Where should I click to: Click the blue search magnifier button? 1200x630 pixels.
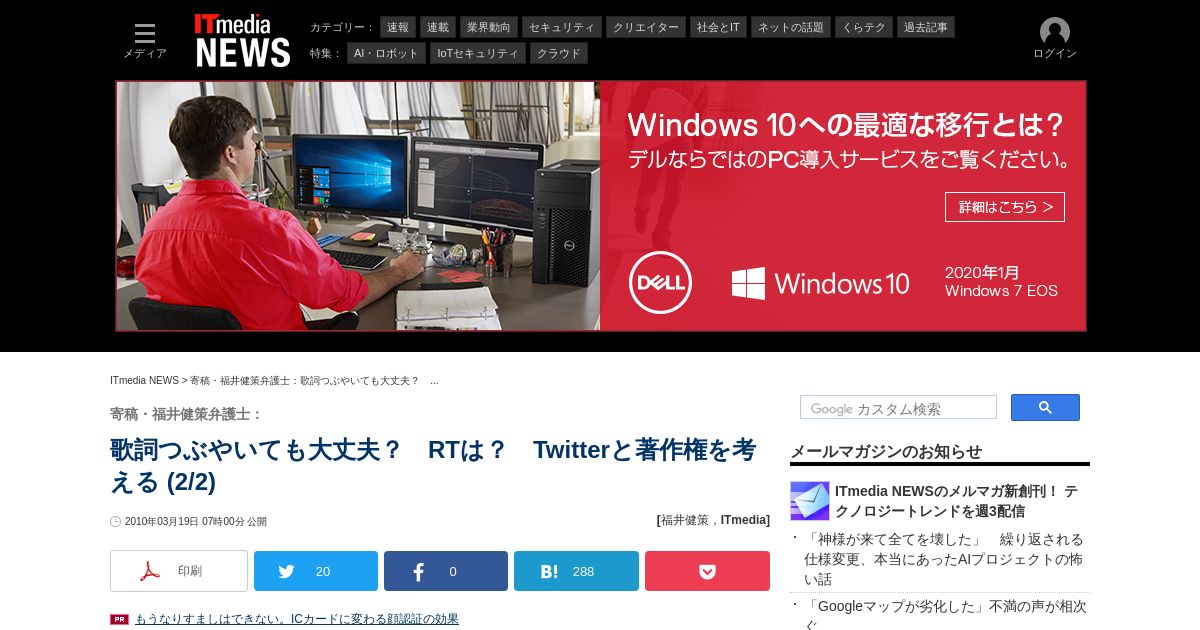click(x=1045, y=407)
